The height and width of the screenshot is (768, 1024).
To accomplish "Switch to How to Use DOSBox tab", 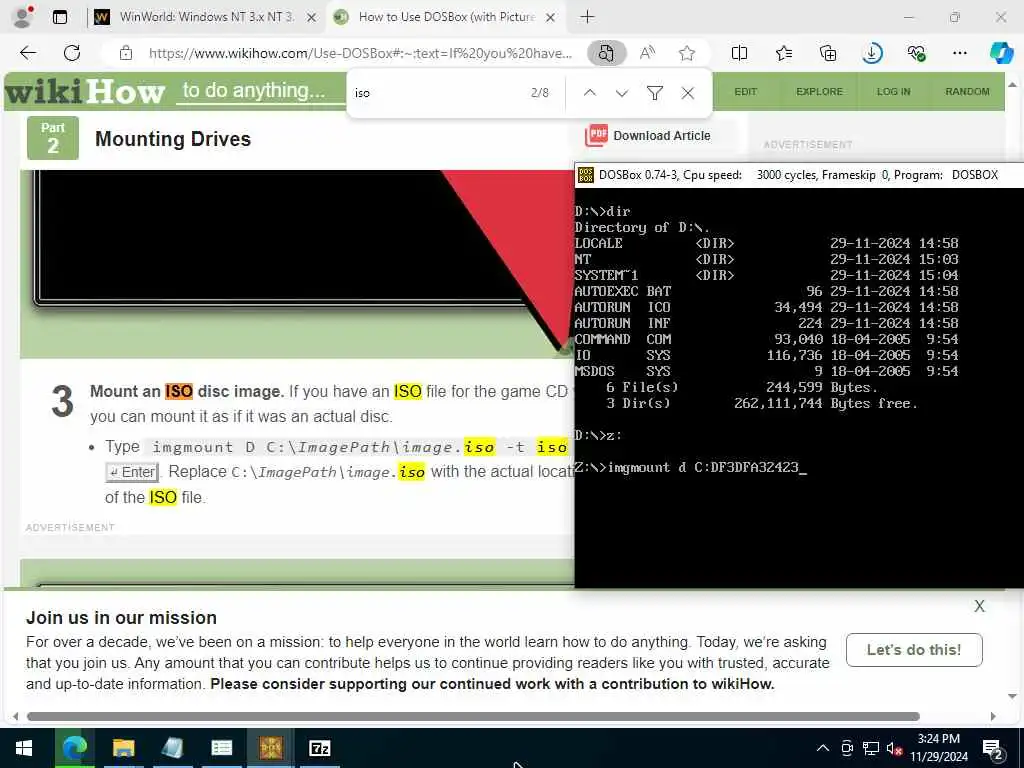I will 447,17.
